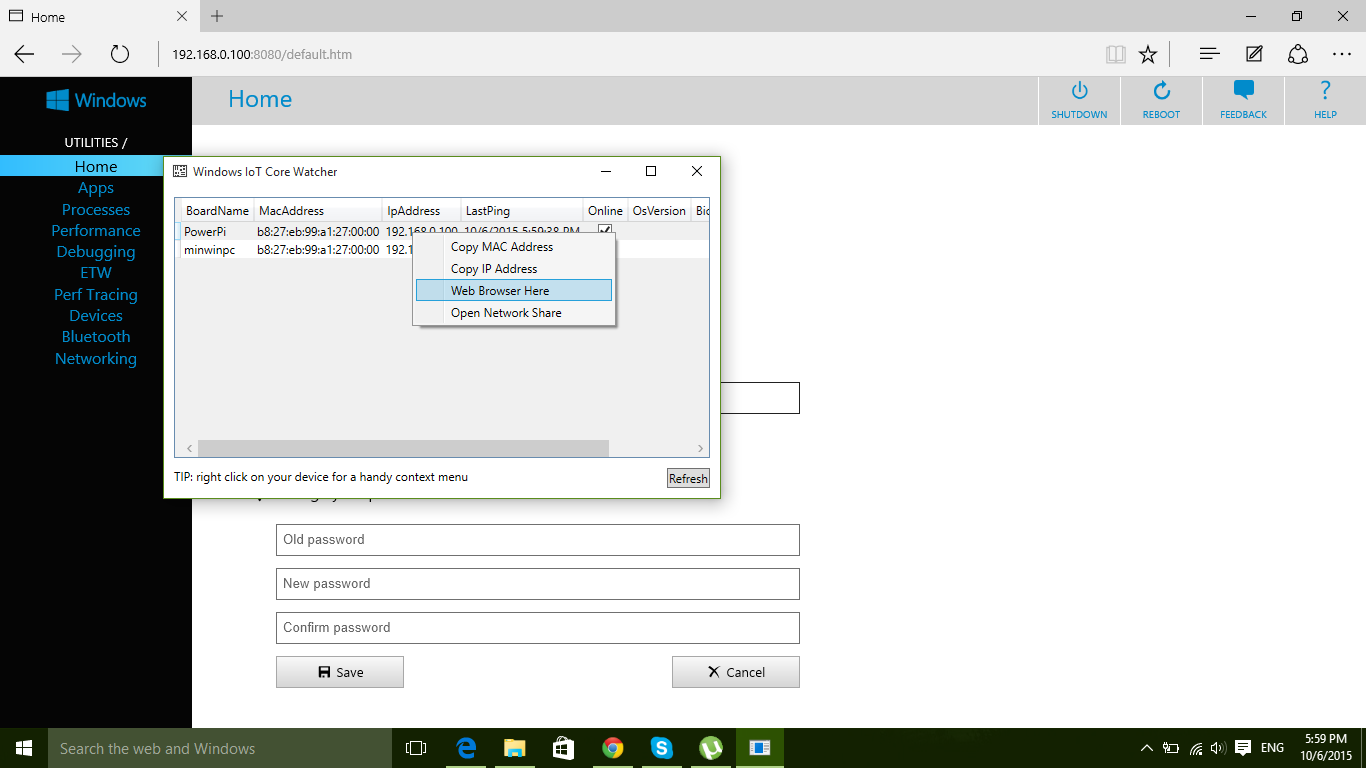Image resolution: width=1366 pixels, height=768 pixels.
Task: Reload the current page
Action: (120, 54)
